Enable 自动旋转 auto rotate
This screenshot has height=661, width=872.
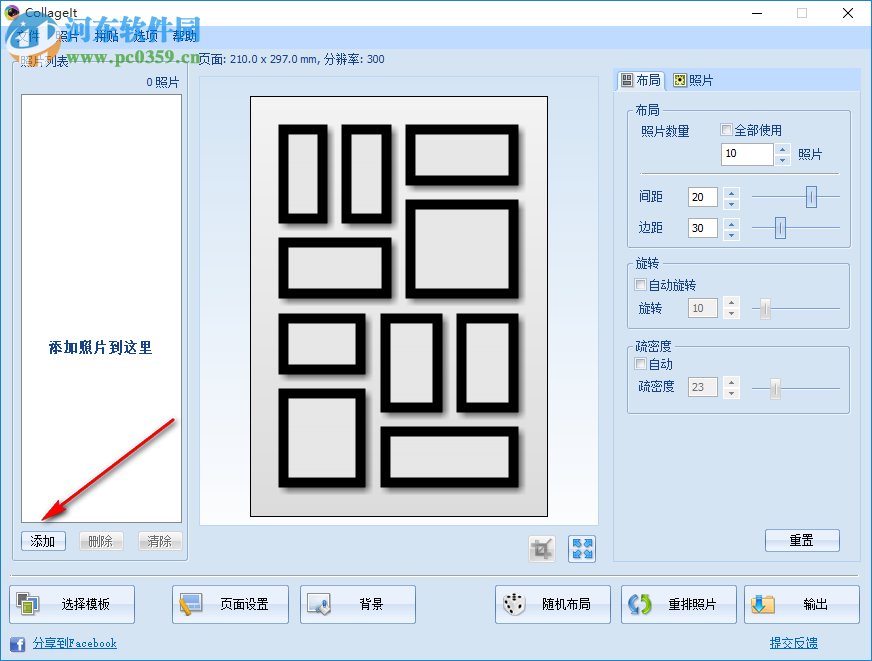point(638,285)
